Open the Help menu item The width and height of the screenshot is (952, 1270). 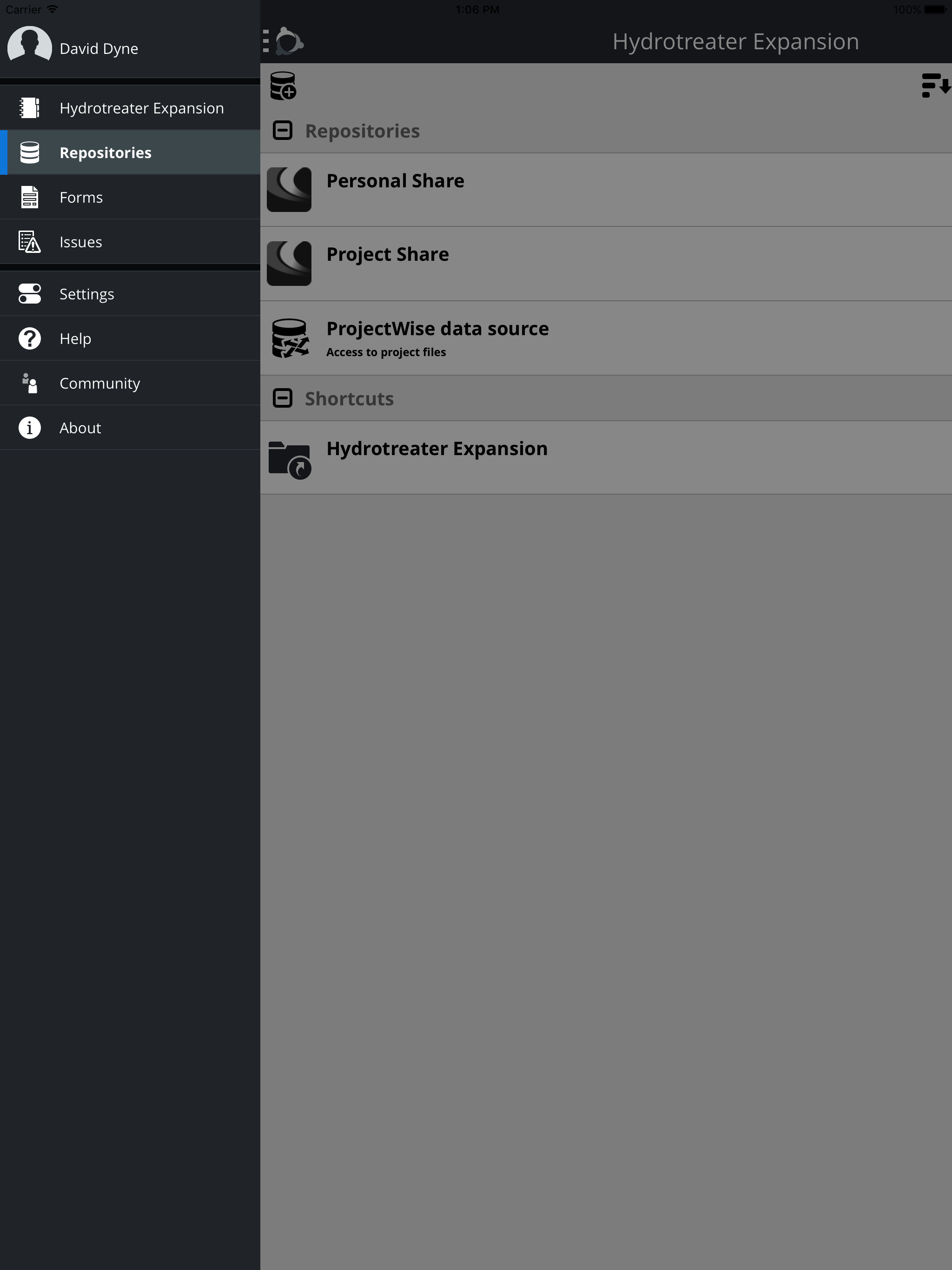pos(130,338)
